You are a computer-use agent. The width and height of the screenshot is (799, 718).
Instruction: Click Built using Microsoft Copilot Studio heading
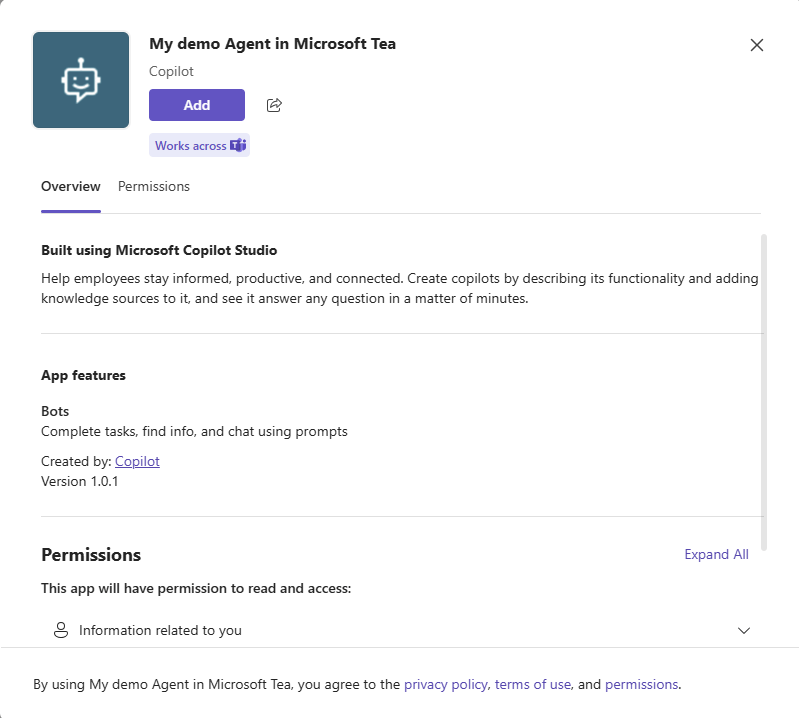tap(159, 250)
